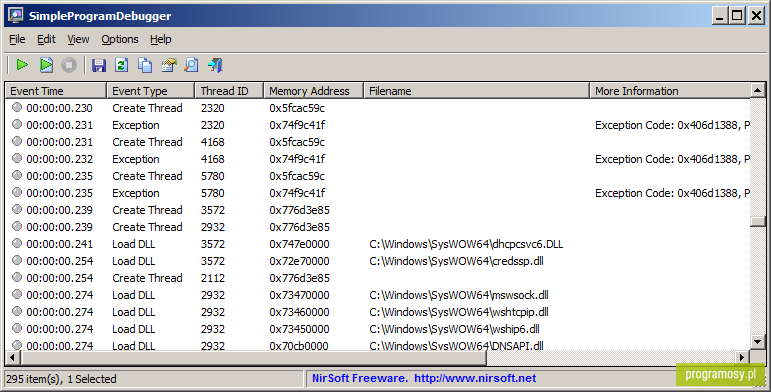Open Properties with the hand-and-card icon
Image resolution: width=771 pixels, height=392 pixels.
click(169, 65)
